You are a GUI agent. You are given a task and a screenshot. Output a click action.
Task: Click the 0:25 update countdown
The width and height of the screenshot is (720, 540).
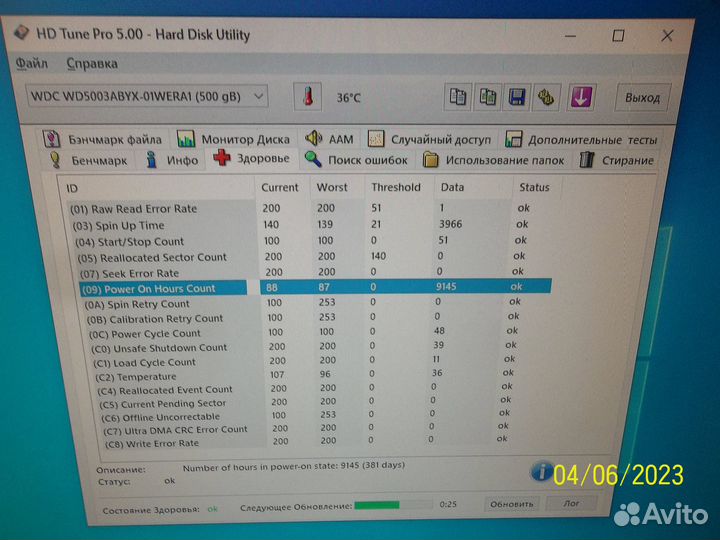click(x=448, y=504)
